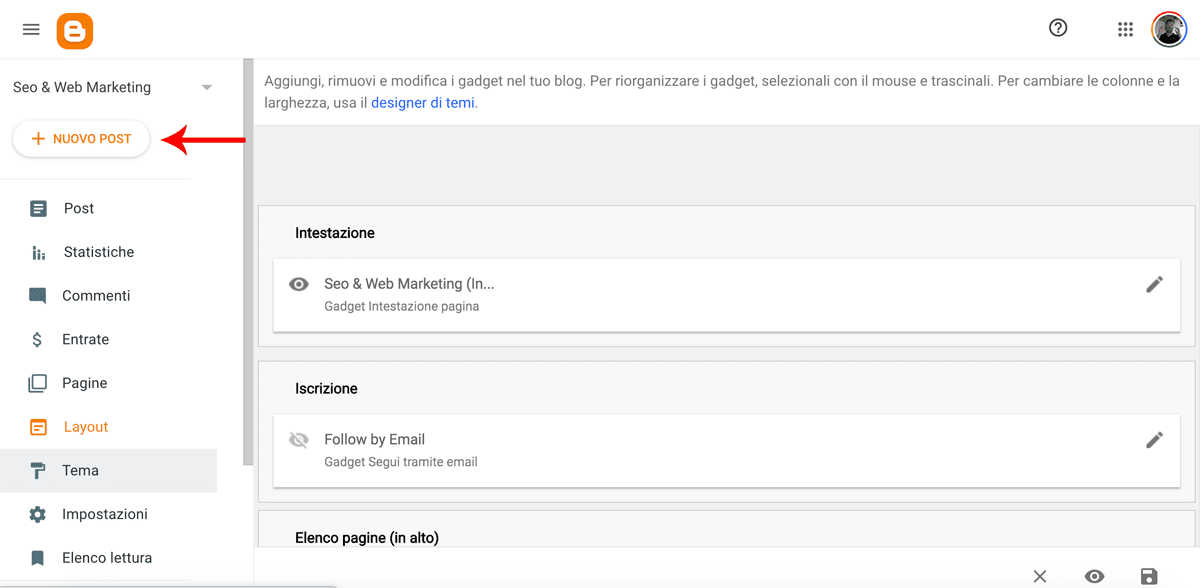Click the Impostazioni gear icon

pyautogui.click(x=38, y=514)
